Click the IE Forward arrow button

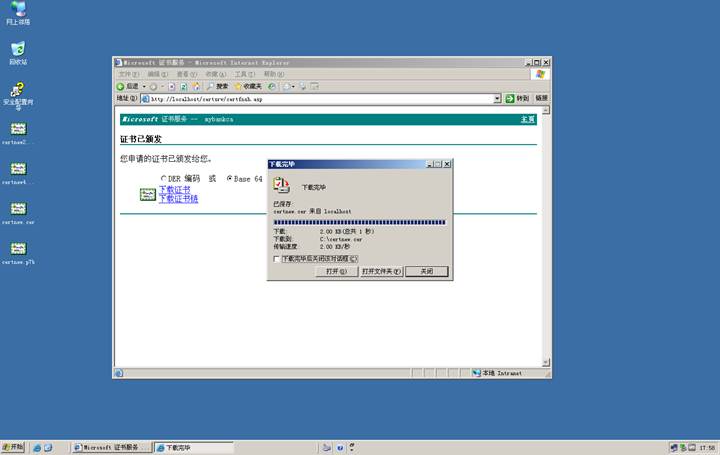tap(153, 86)
